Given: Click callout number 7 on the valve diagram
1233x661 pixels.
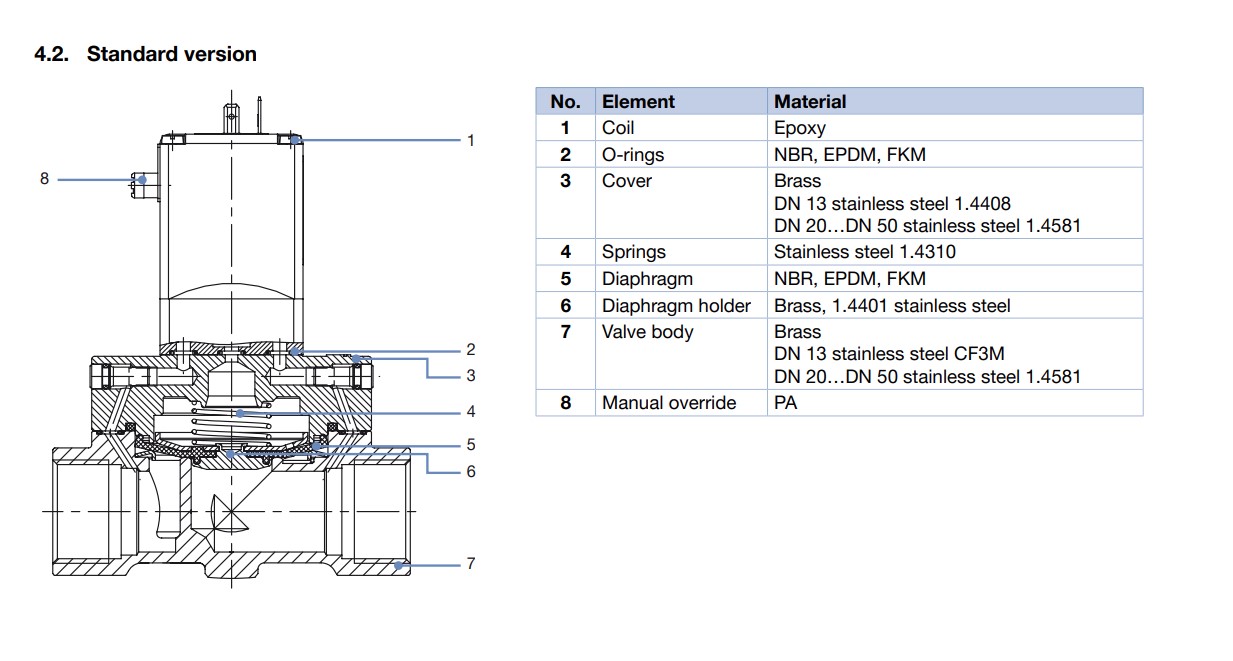Looking at the screenshot, I should point(471,564).
